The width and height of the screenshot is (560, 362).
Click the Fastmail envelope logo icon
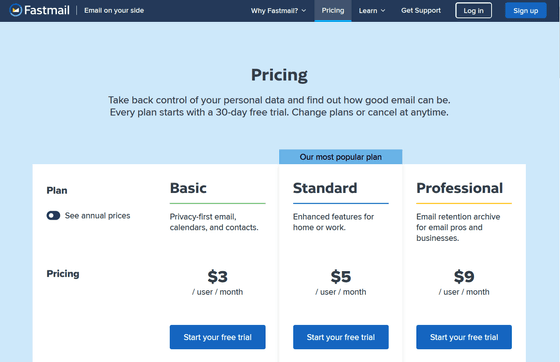pos(15,10)
